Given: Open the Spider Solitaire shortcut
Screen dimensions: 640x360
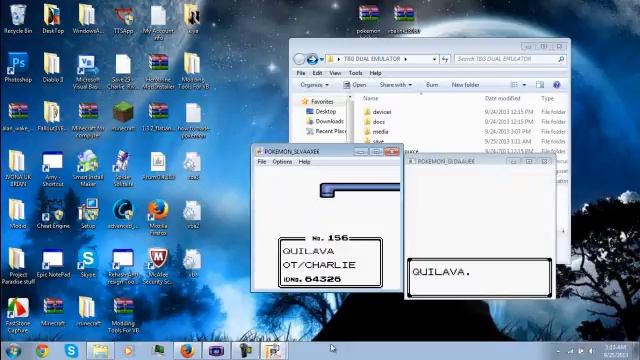Looking at the screenshot, I should point(123,168).
